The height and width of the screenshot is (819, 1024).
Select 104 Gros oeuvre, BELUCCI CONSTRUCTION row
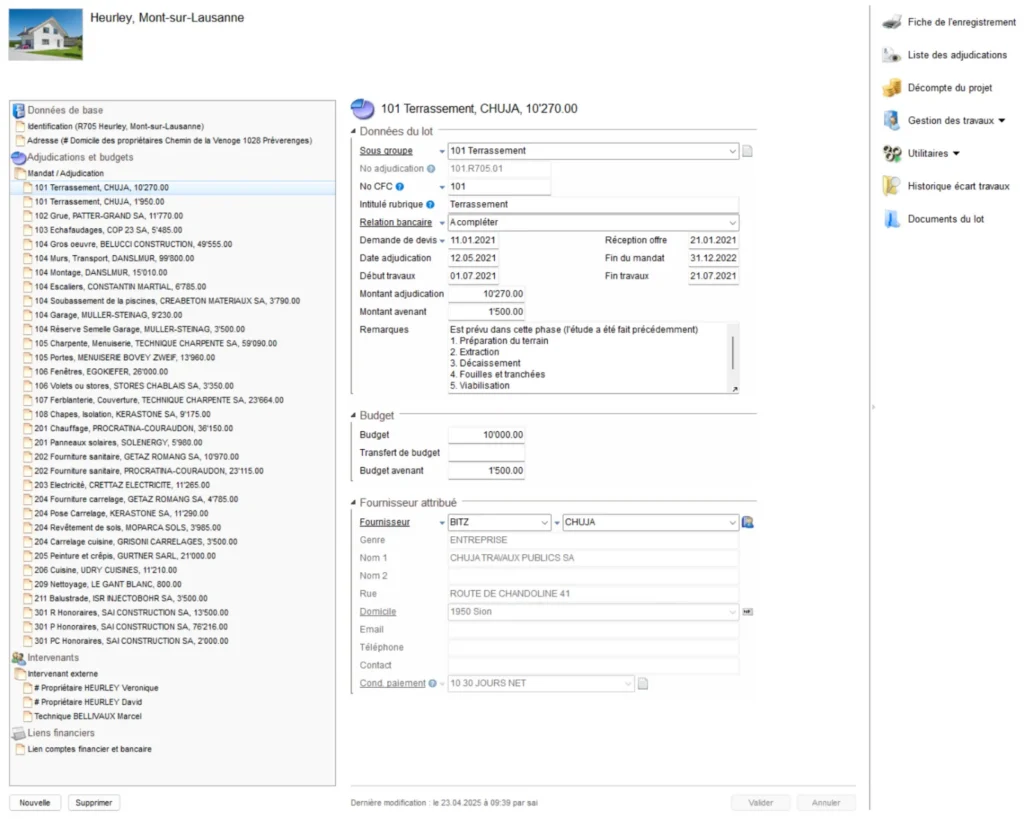[x=133, y=244]
